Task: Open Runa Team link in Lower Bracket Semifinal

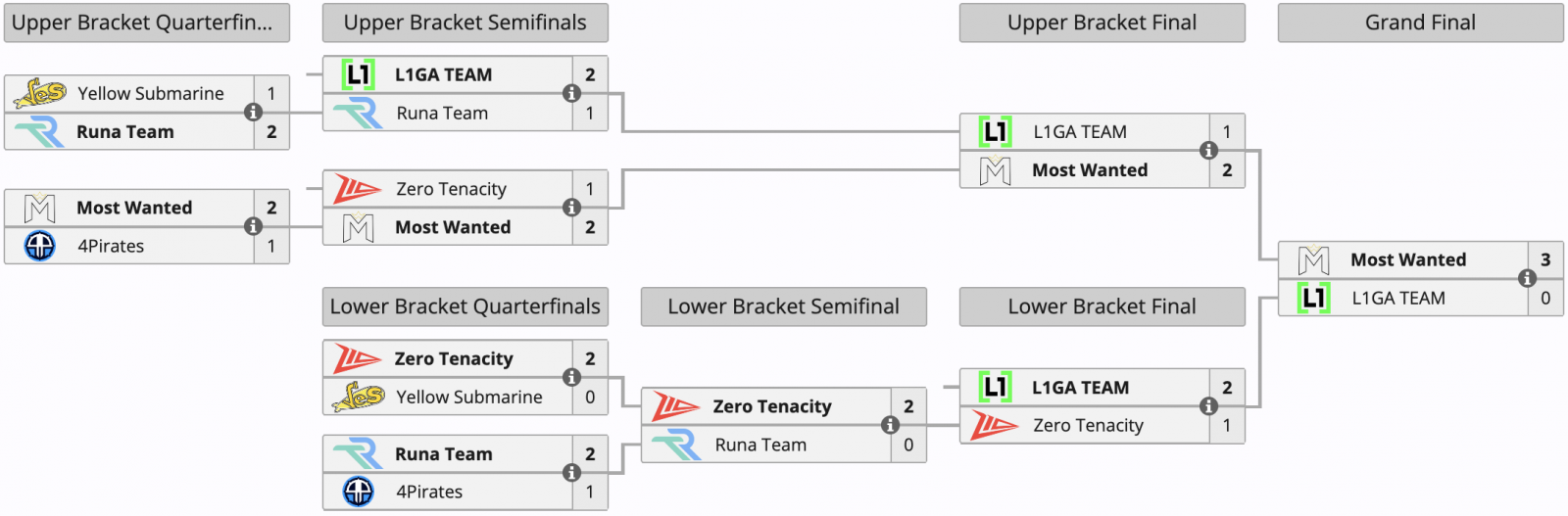Action: point(760,445)
